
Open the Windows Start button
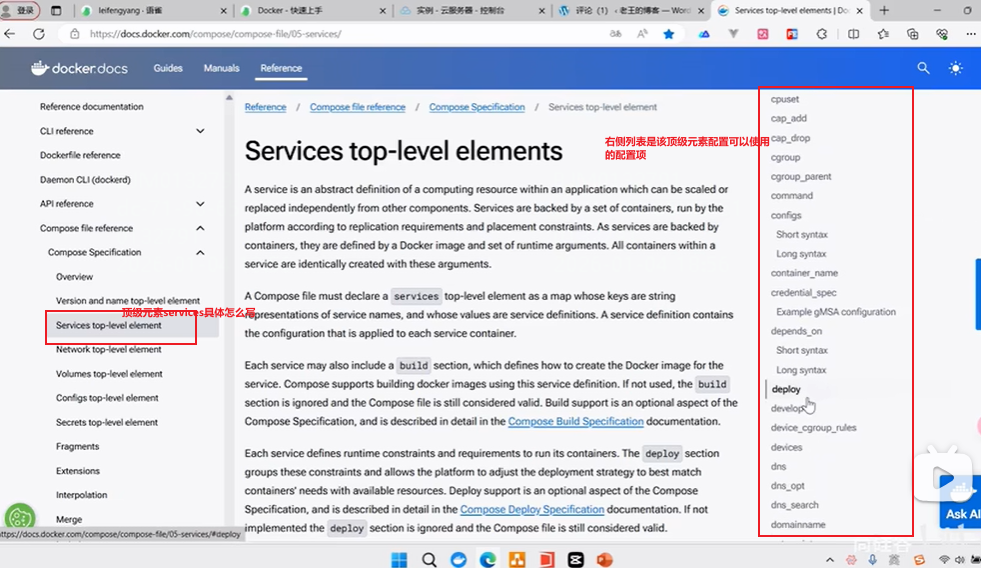tap(399, 559)
